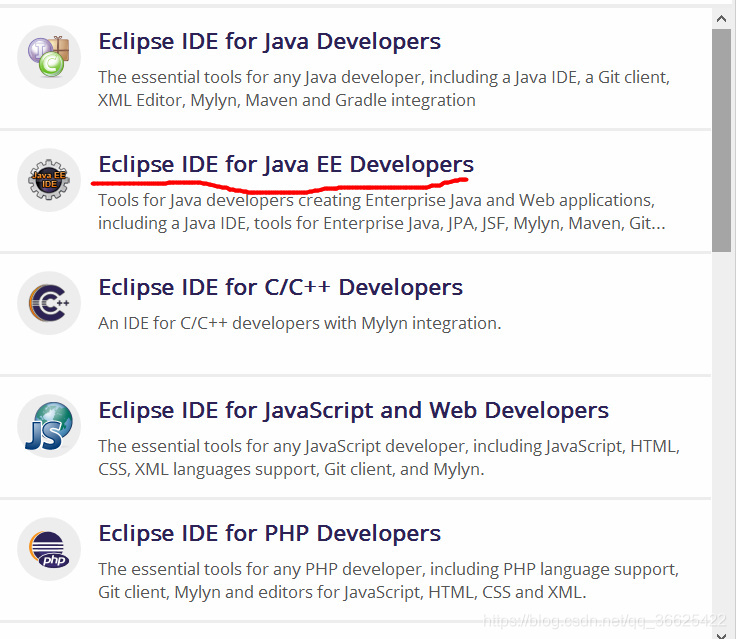Image resolution: width=736 pixels, height=639 pixels.
Task: Click the PHP Eclipse icon
Action: 49,549
